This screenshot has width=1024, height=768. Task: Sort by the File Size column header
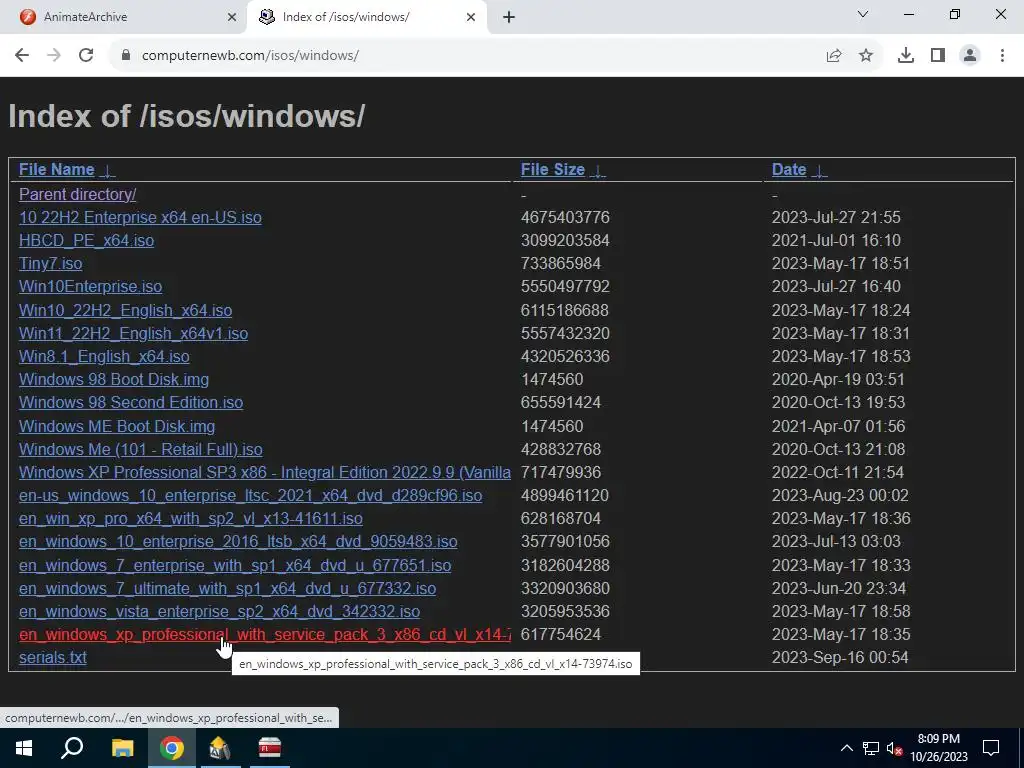point(552,169)
